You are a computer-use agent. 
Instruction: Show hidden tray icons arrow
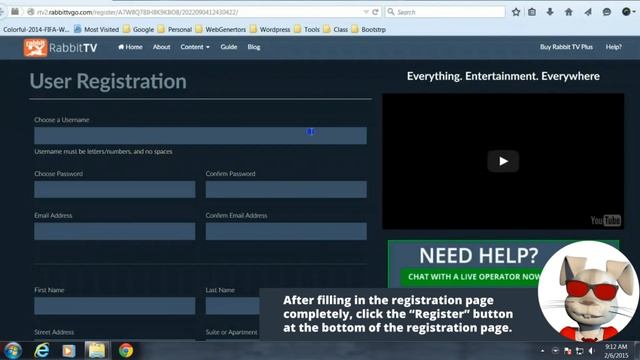(x=542, y=351)
